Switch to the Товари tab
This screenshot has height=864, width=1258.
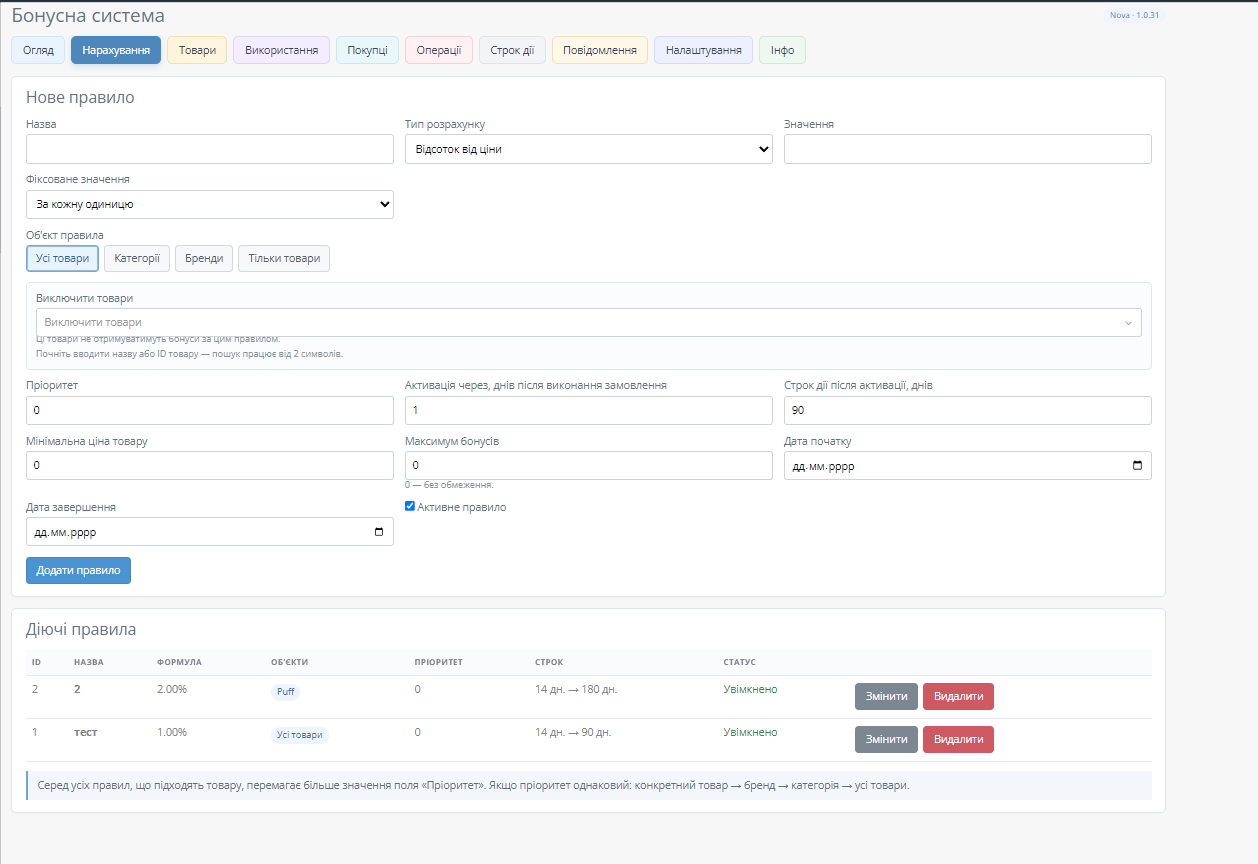pyautogui.click(x=197, y=50)
